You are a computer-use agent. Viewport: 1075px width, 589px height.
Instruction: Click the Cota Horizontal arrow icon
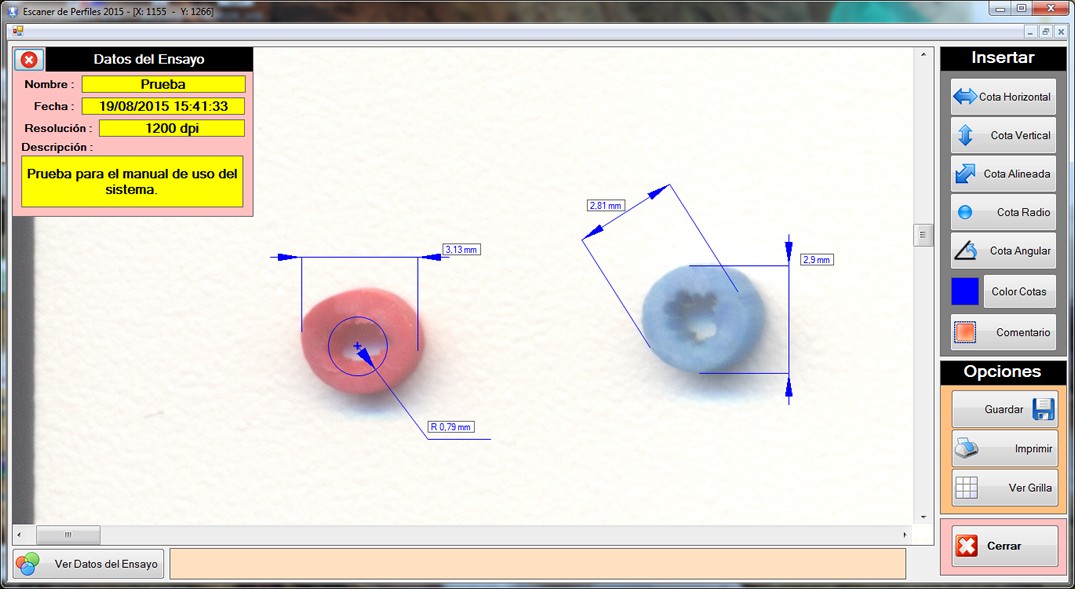click(965, 97)
